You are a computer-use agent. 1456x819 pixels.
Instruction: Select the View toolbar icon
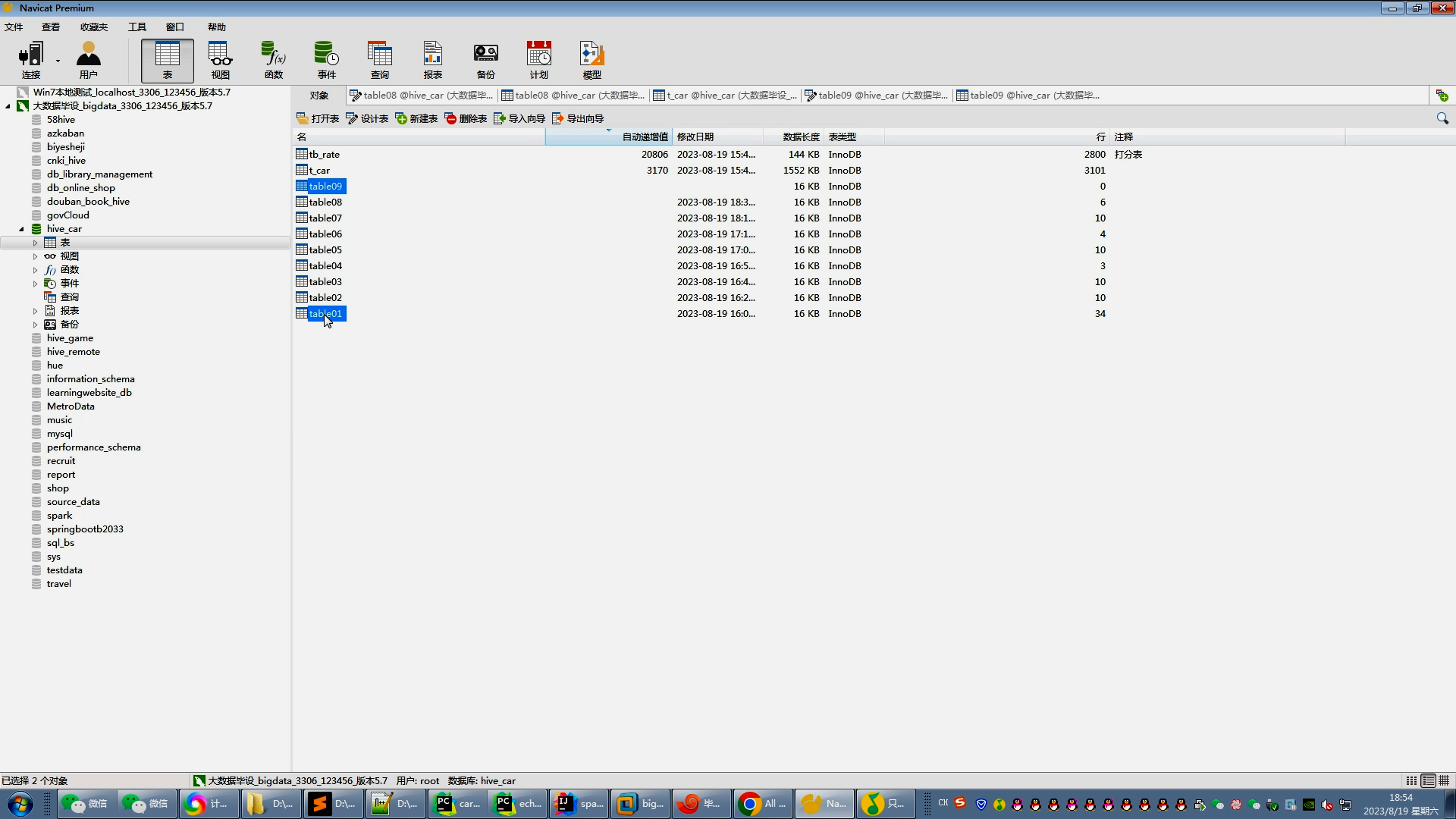coord(220,60)
